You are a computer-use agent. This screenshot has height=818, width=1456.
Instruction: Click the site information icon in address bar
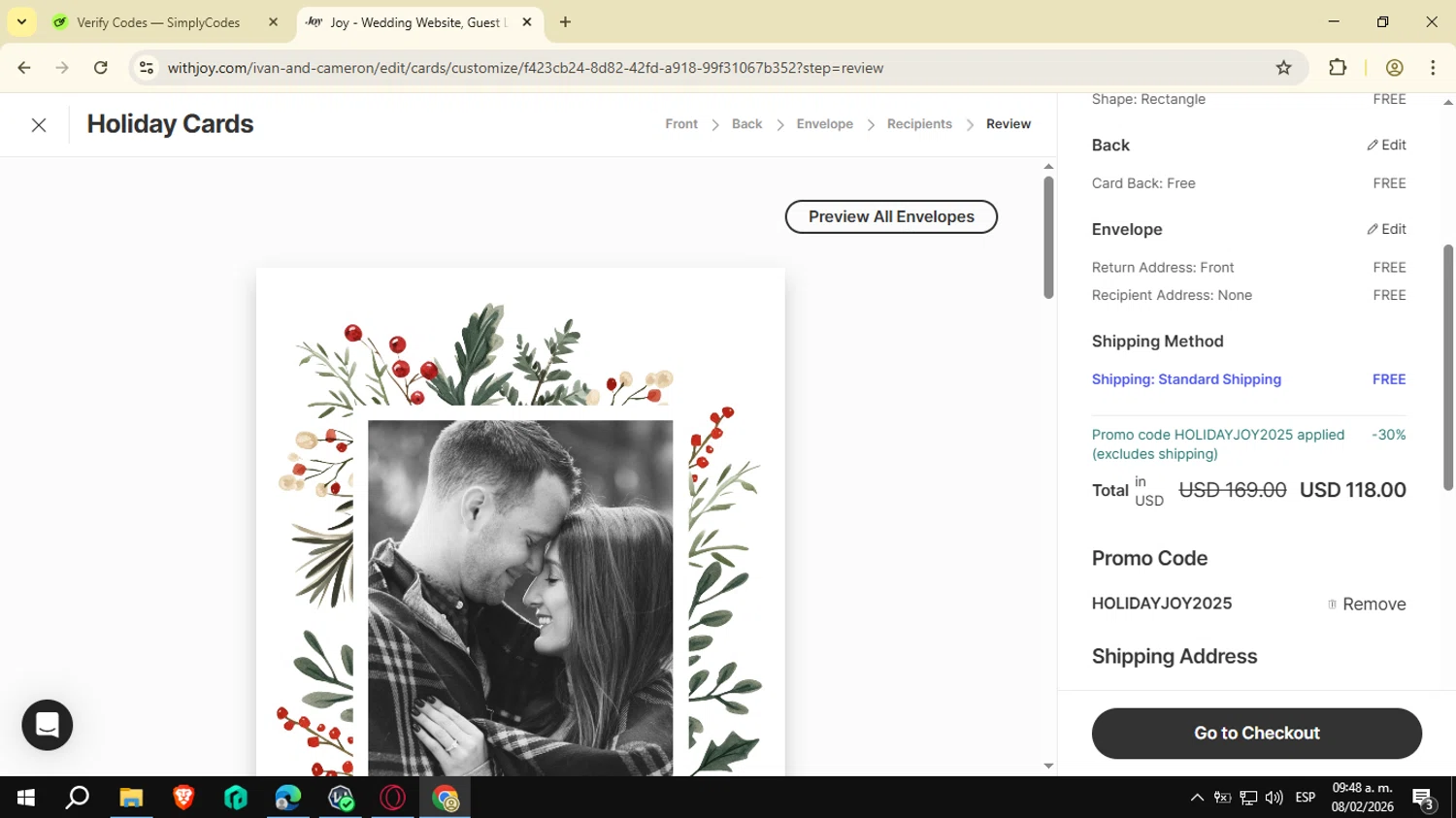click(x=147, y=68)
